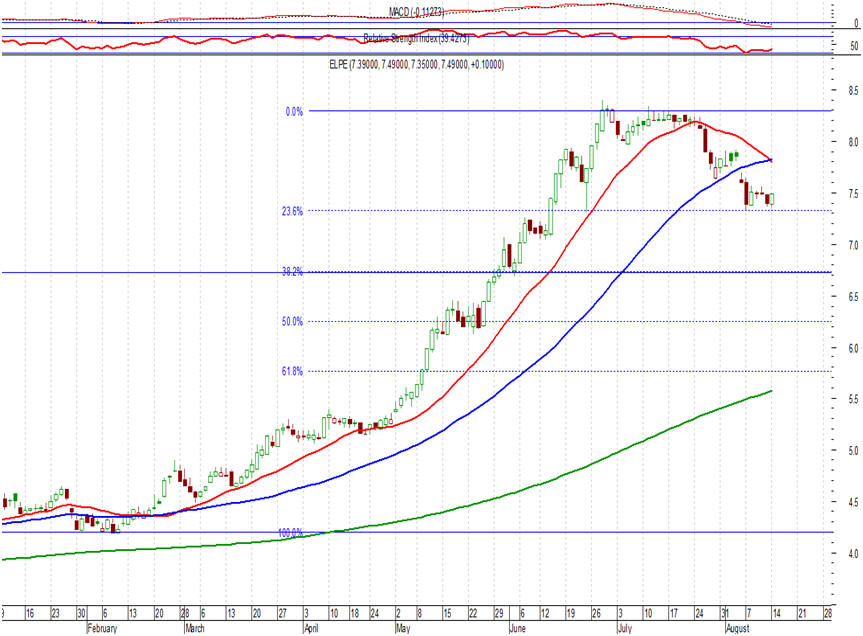
Task: Click the date tick 14 in August
Action: pyautogui.click(x=776, y=613)
